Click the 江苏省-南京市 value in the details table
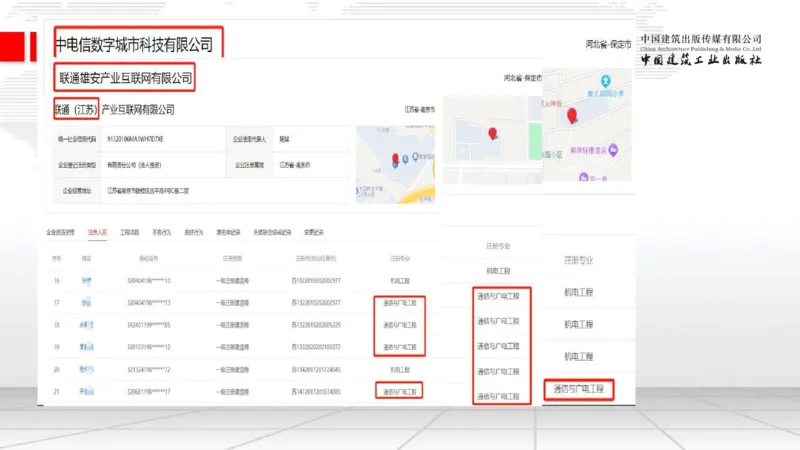This screenshot has width=800, height=450. 294,165
